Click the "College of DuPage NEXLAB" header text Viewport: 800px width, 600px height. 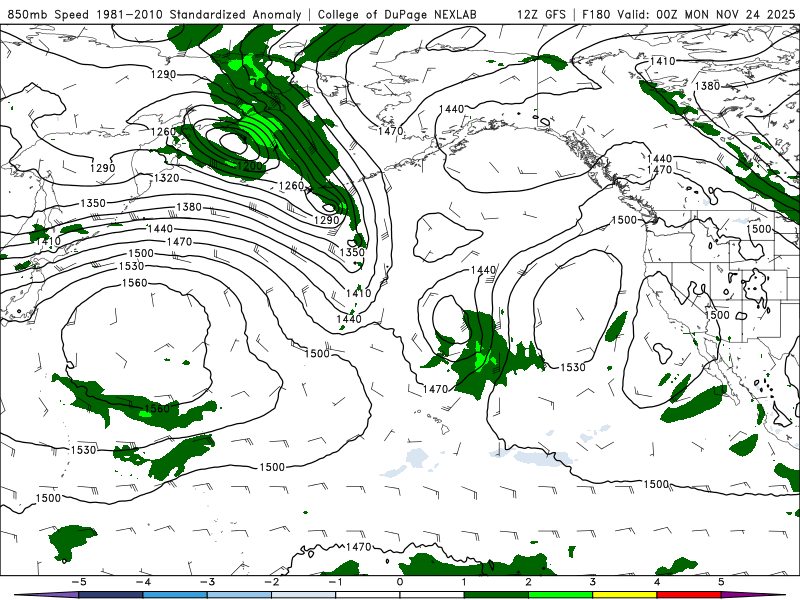tap(397, 14)
